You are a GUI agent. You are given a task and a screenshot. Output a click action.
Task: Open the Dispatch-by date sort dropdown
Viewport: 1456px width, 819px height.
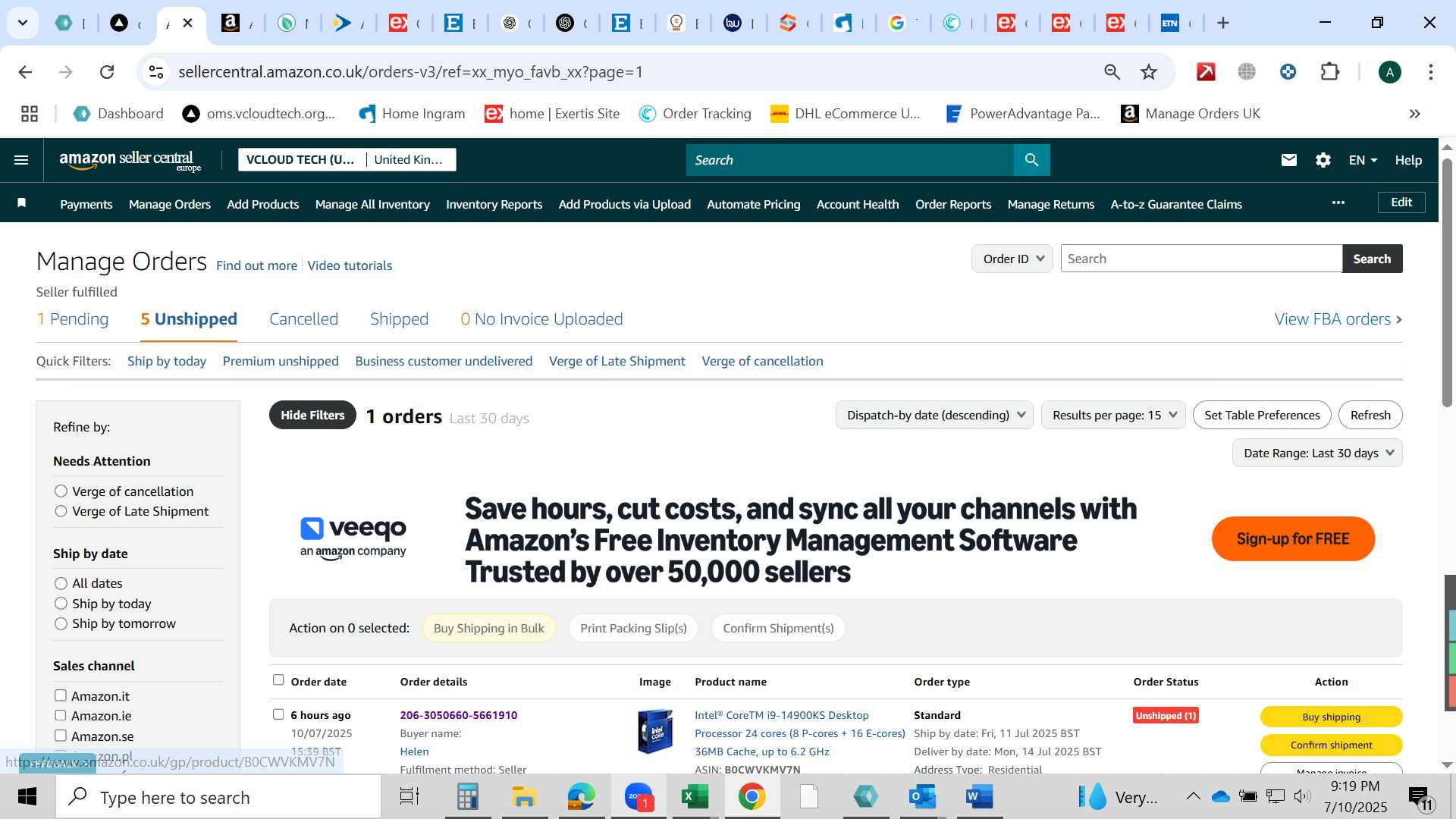pyautogui.click(x=934, y=415)
